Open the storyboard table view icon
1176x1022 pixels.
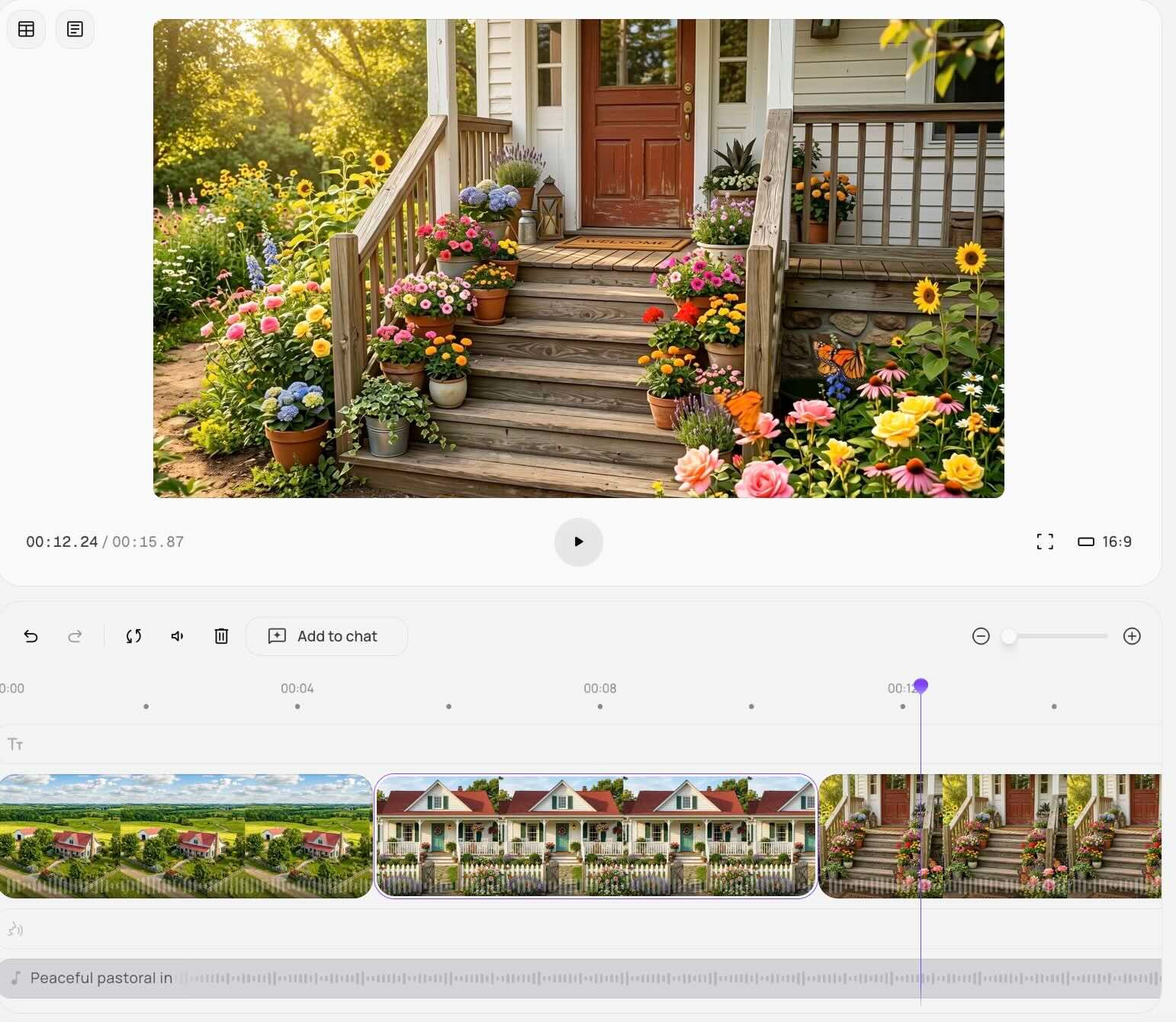coord(26,29)
